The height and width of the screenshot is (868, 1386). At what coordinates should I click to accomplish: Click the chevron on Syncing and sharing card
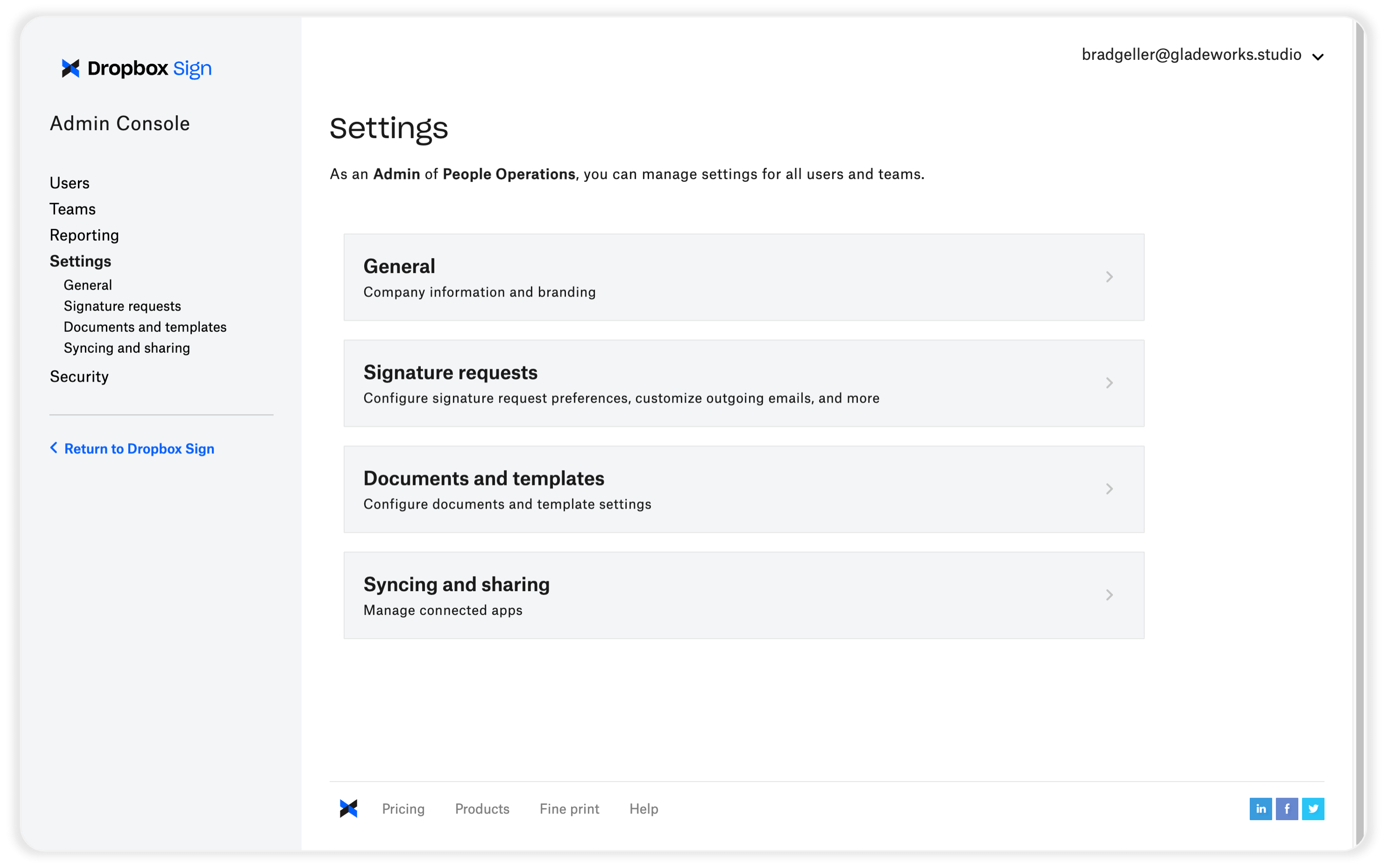1109,595
